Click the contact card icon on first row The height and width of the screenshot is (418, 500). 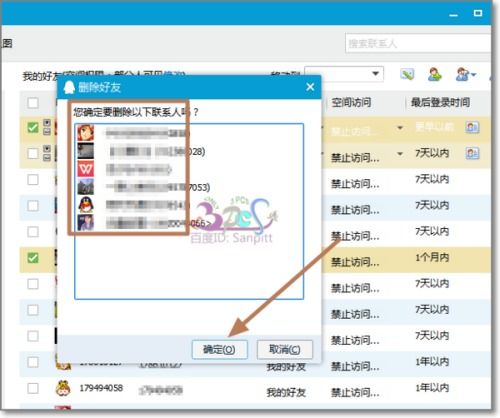click(472, 127)
